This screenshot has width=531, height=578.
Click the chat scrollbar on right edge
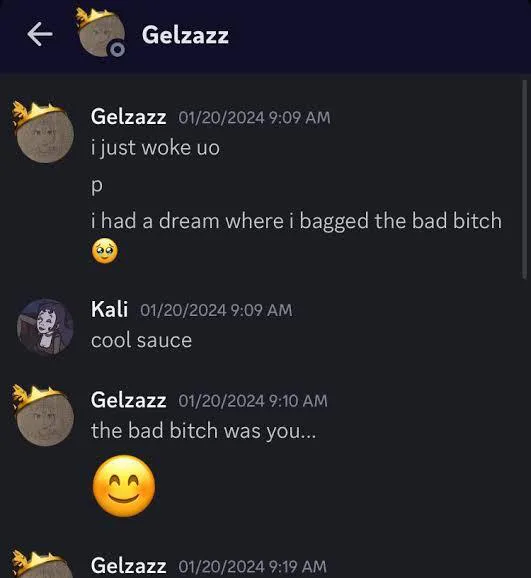coord(524,180)
